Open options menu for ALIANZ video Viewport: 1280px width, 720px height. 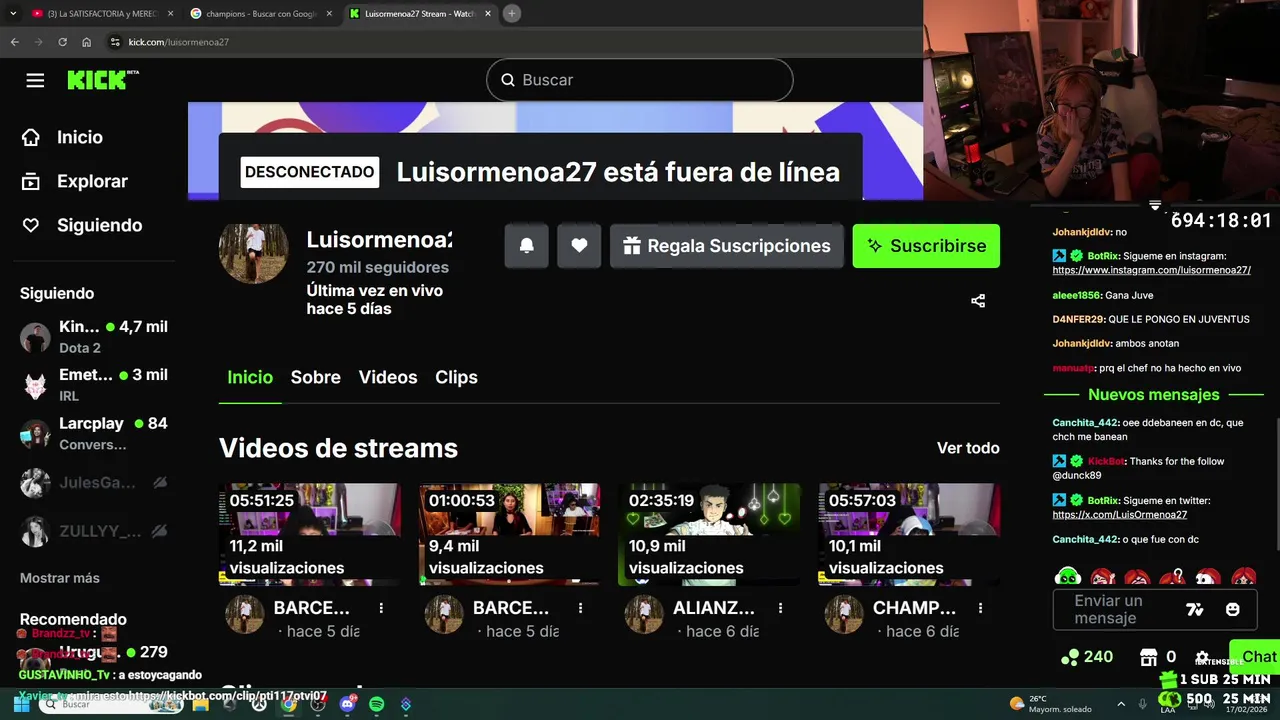[x=780, y=608]
